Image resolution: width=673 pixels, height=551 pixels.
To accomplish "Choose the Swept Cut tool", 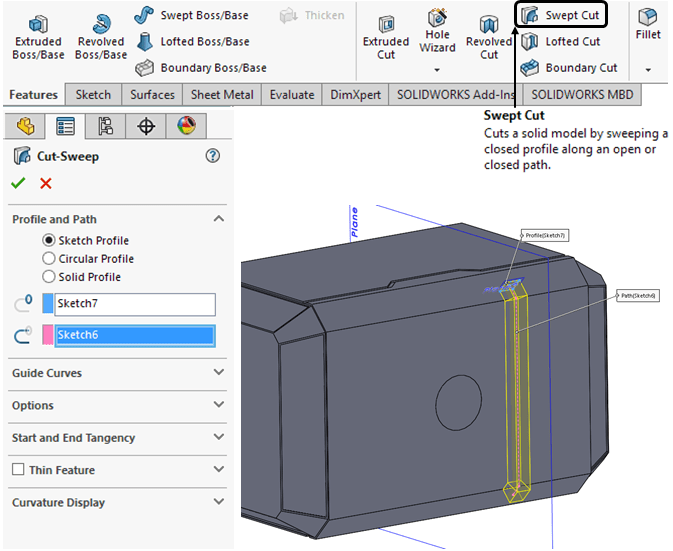I will (561, 15).
